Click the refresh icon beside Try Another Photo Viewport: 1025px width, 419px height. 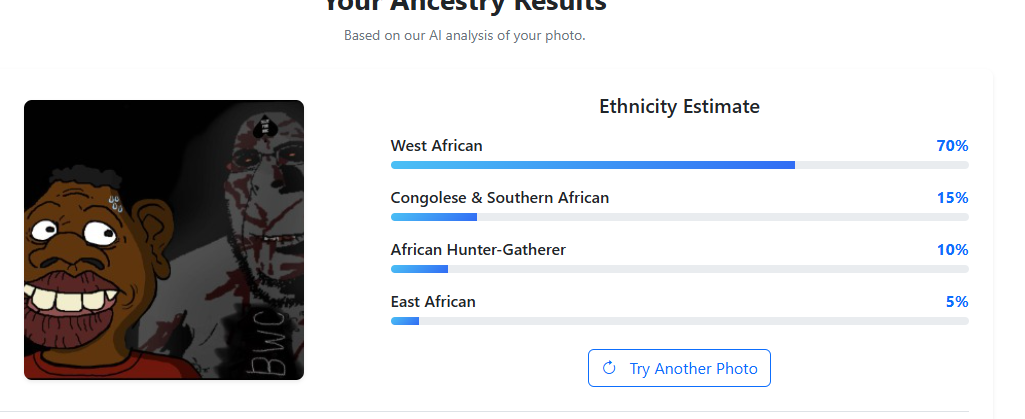[609, 368]
